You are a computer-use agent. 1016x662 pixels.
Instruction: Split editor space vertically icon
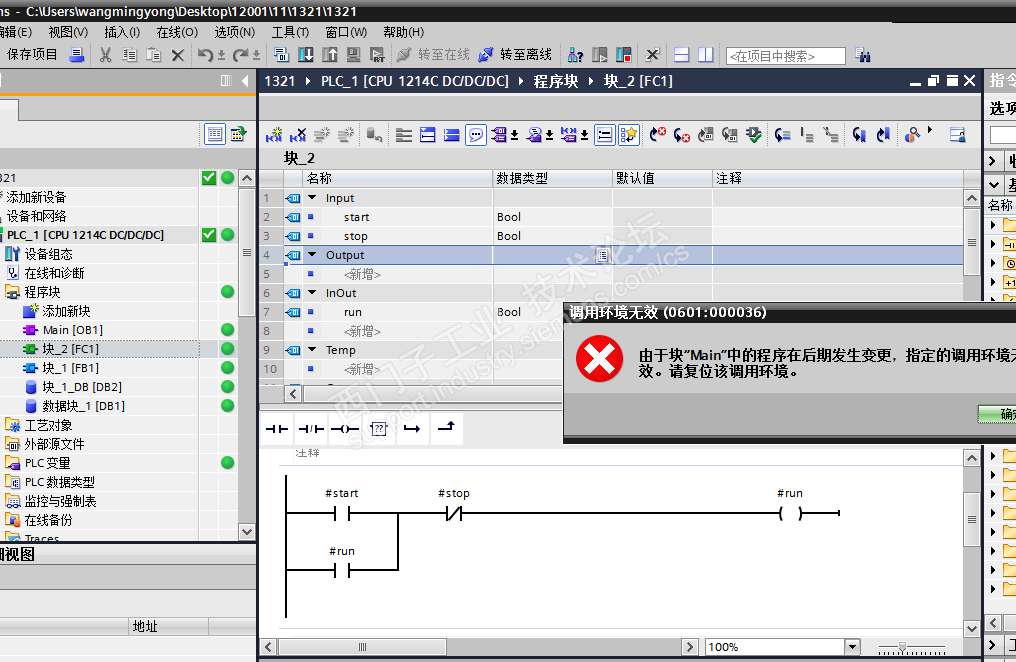point(706,55)
